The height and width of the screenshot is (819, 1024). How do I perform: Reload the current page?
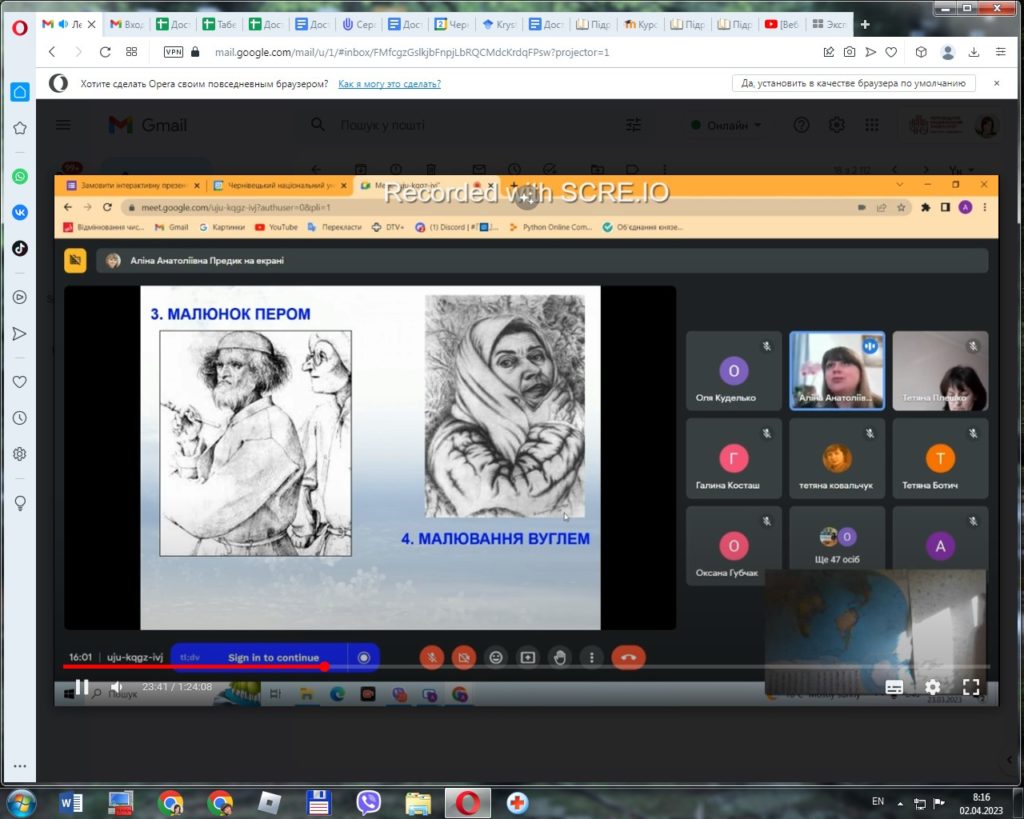point(104,52)
